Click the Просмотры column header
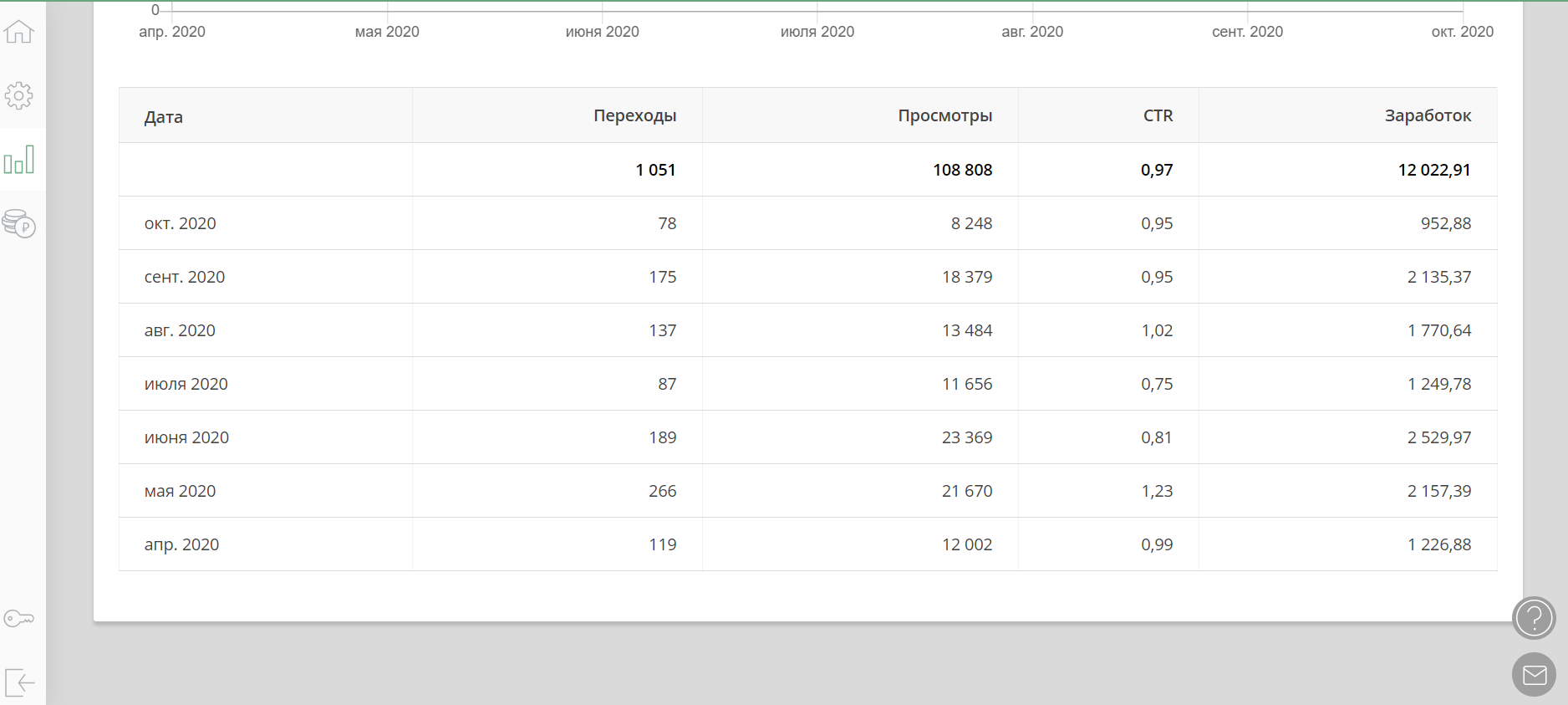Image resolution: width=1568 pixels, height=705 pixels. point(944,115)
